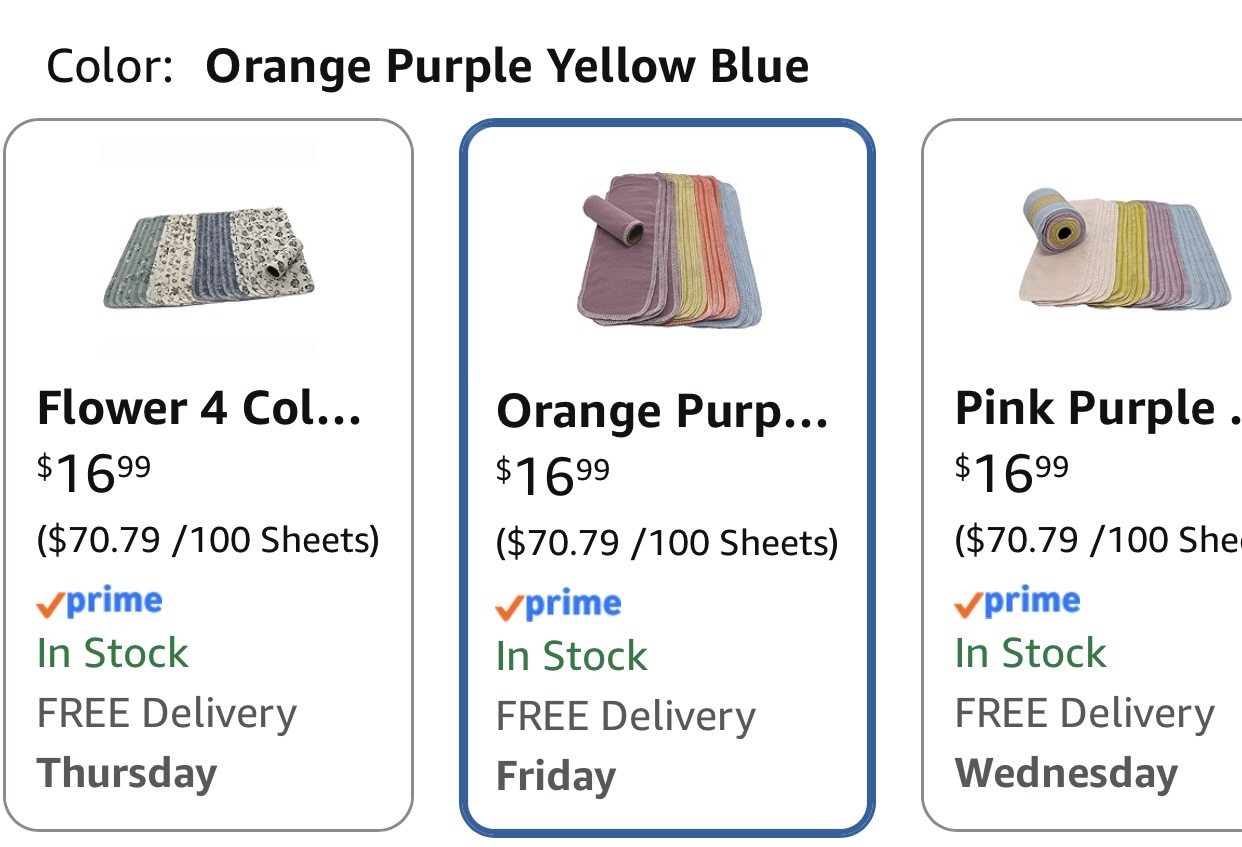Choose the Pink Purple color option title
Image resolution: width=1242 pixels, height=847 pixels.
(x=1098, y=408)
